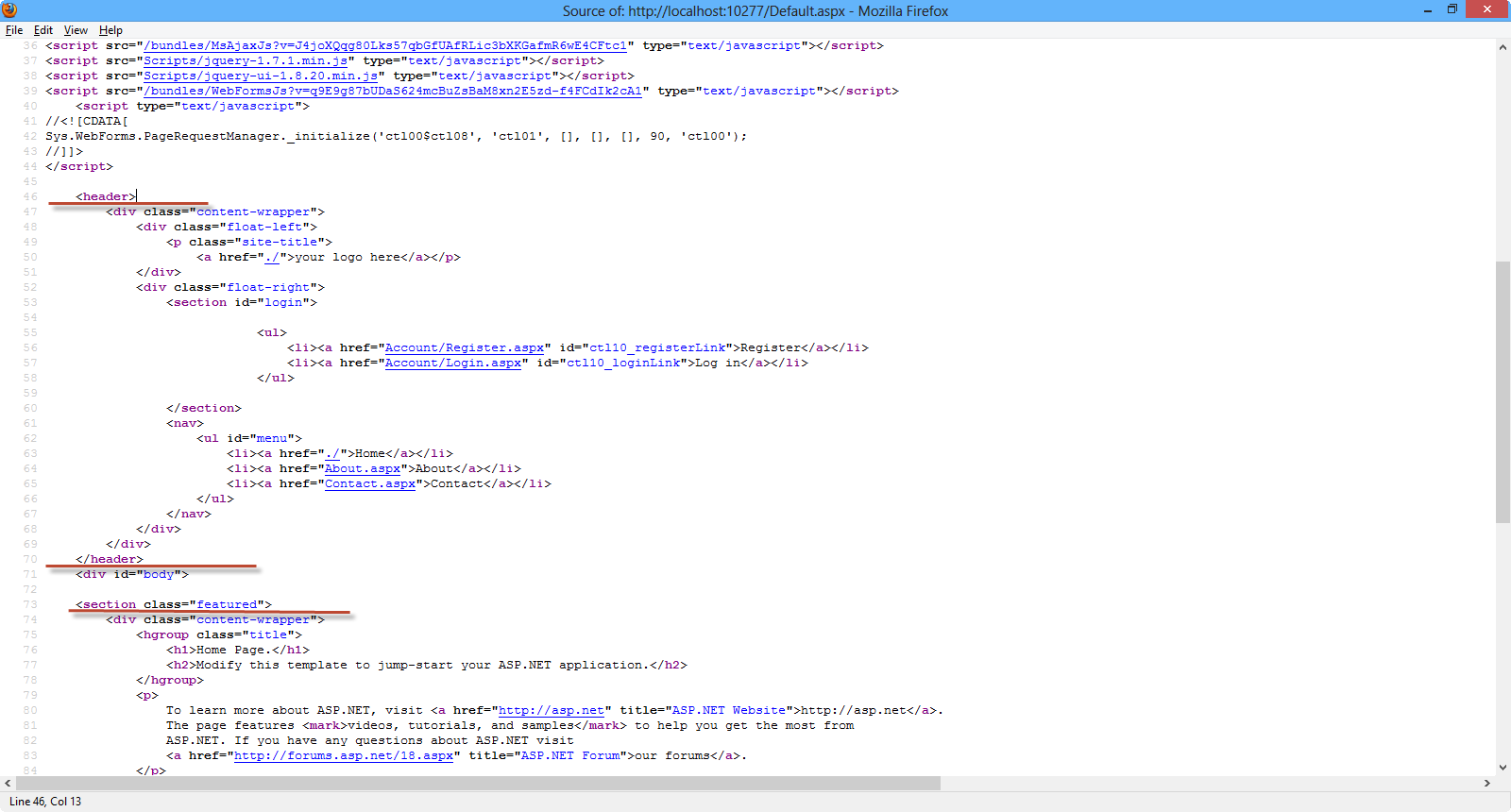
Task: Click the closing </nav> tag line
Action: [189, 514]
